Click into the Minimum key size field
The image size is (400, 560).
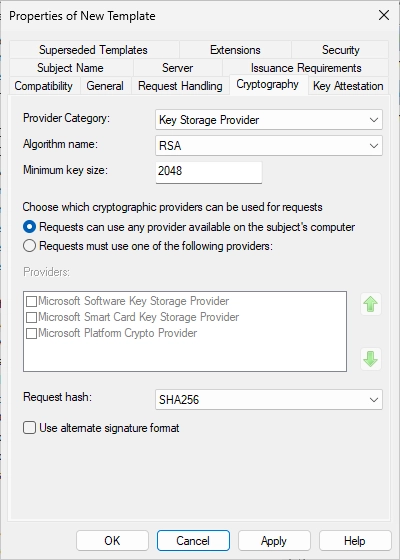pyautogui.click(x=209, y=172)
